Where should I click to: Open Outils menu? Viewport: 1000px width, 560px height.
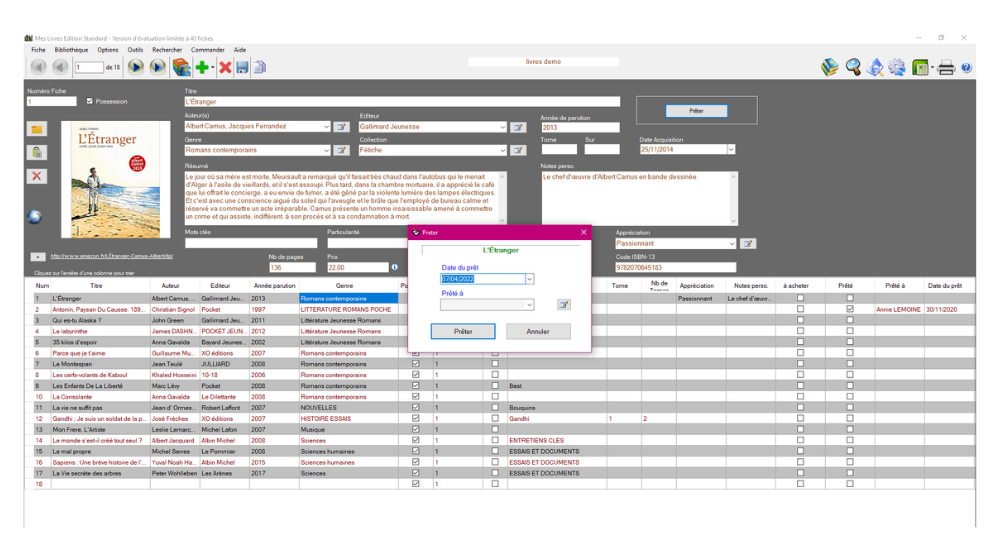[135, 50]
